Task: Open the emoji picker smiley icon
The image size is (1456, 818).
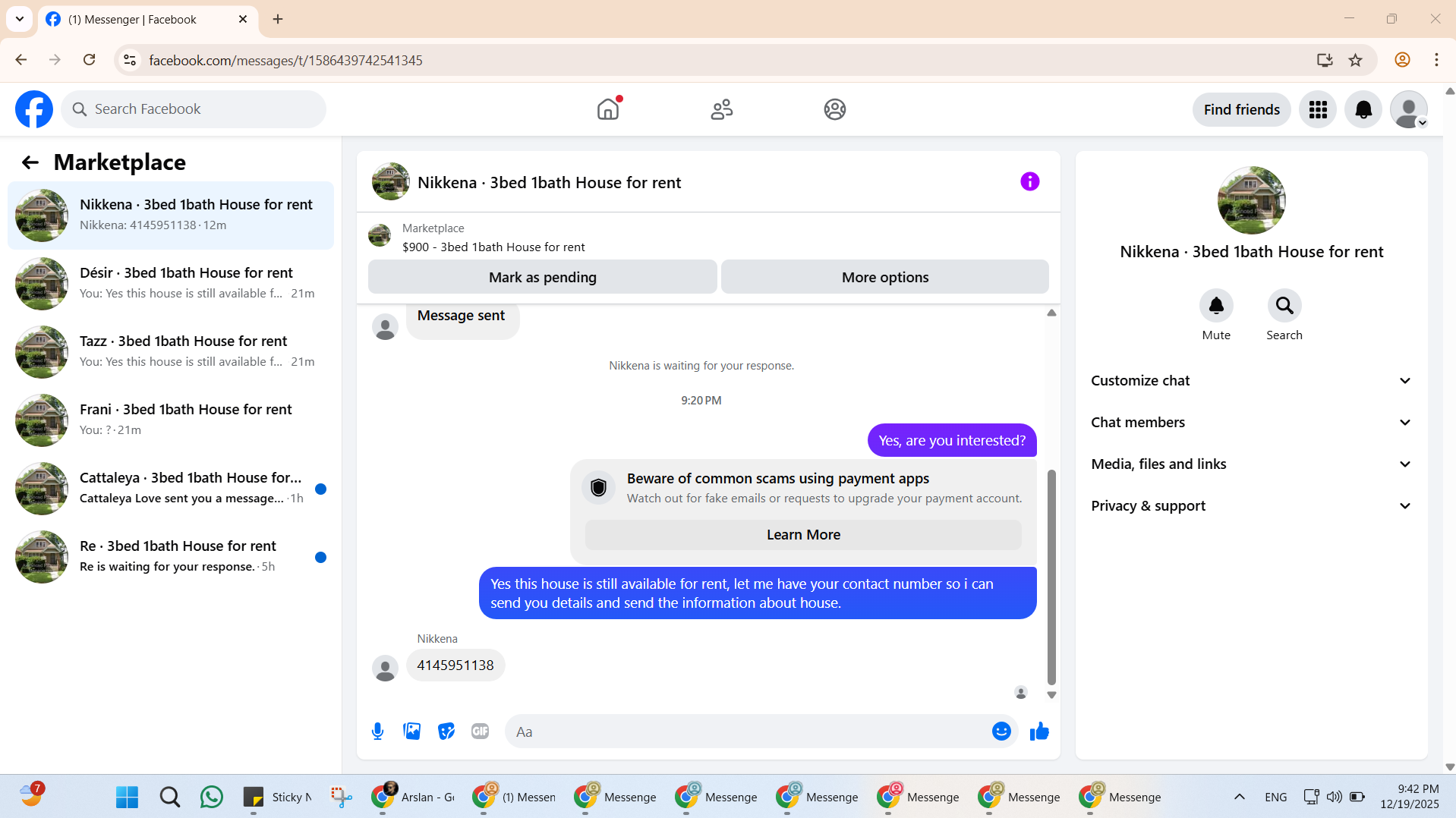Action: (1001, 731)
